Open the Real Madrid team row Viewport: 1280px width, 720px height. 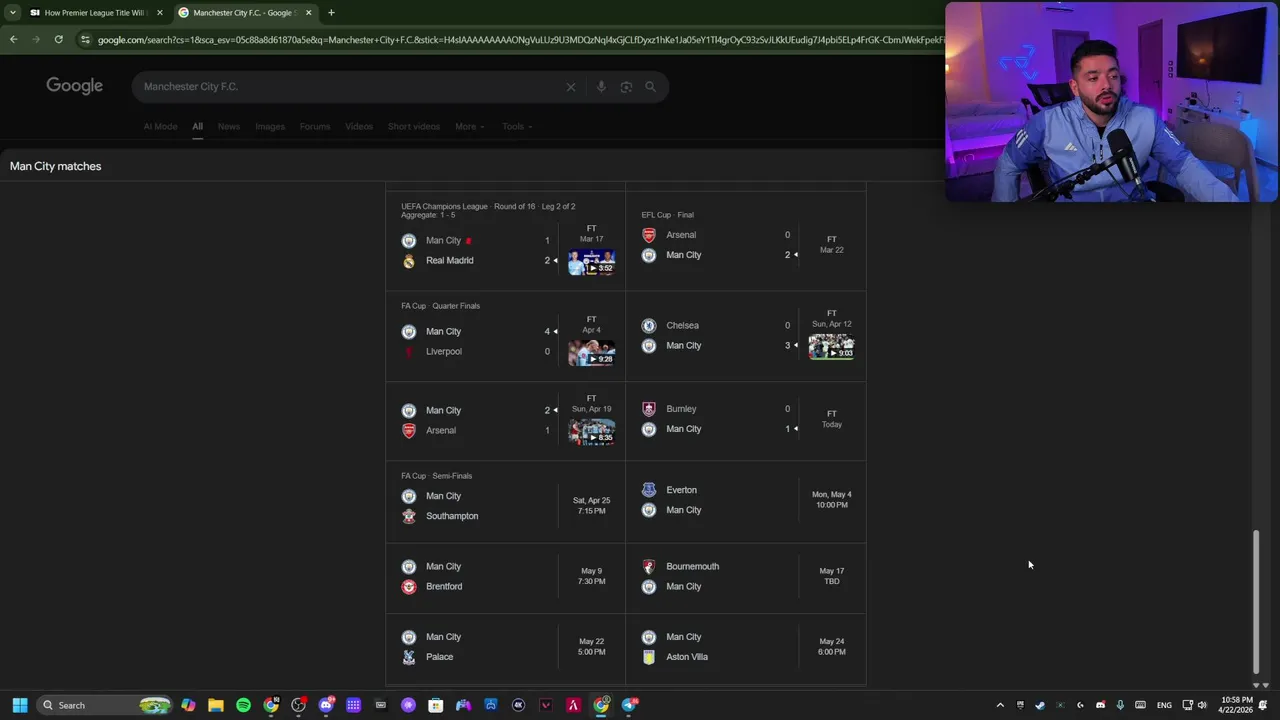tap(477, 260)
